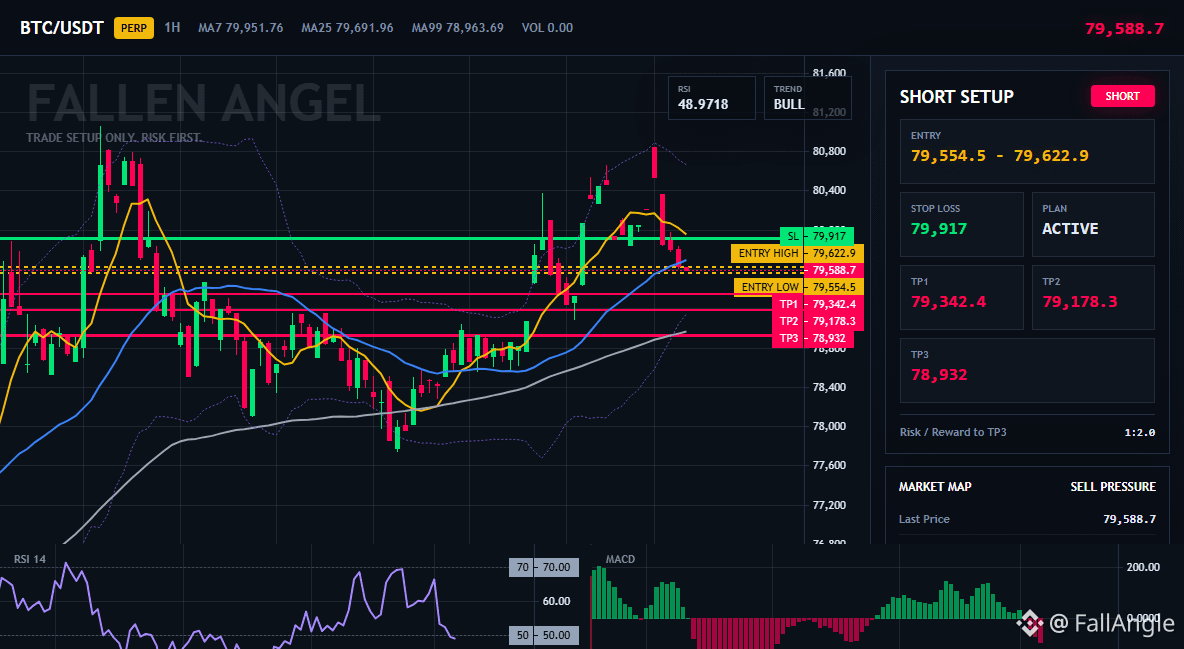The width and height of the screenshot is (1184, 649).
Task: Click the TP2 chart price label
Action: pyautogui.click(x=819, y=321)
